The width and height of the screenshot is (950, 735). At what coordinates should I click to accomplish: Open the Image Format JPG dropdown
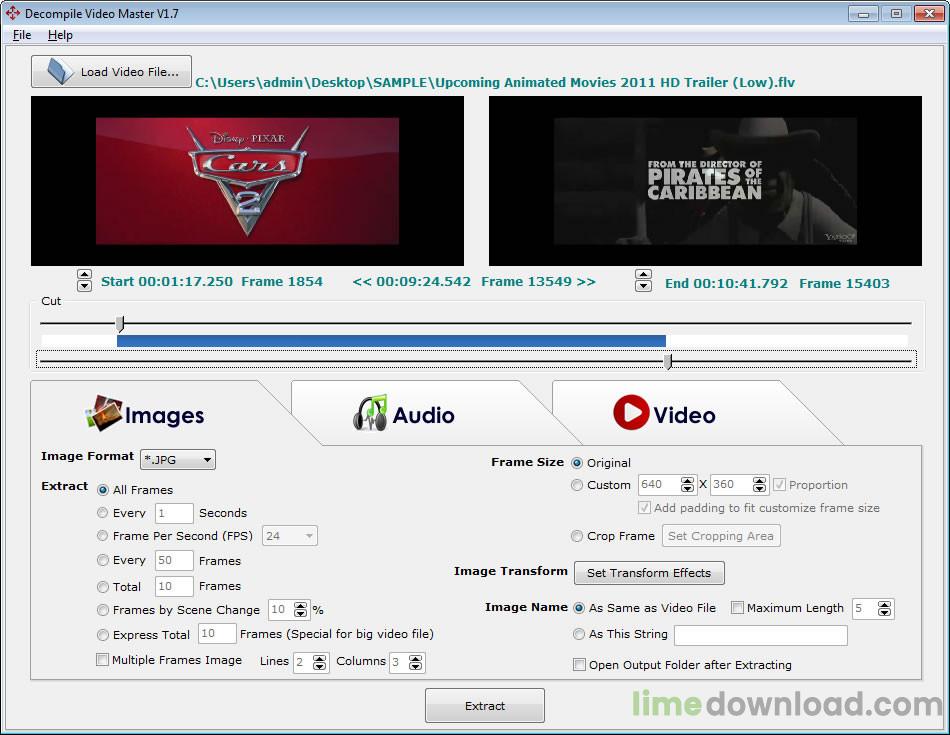click(178, 460)
